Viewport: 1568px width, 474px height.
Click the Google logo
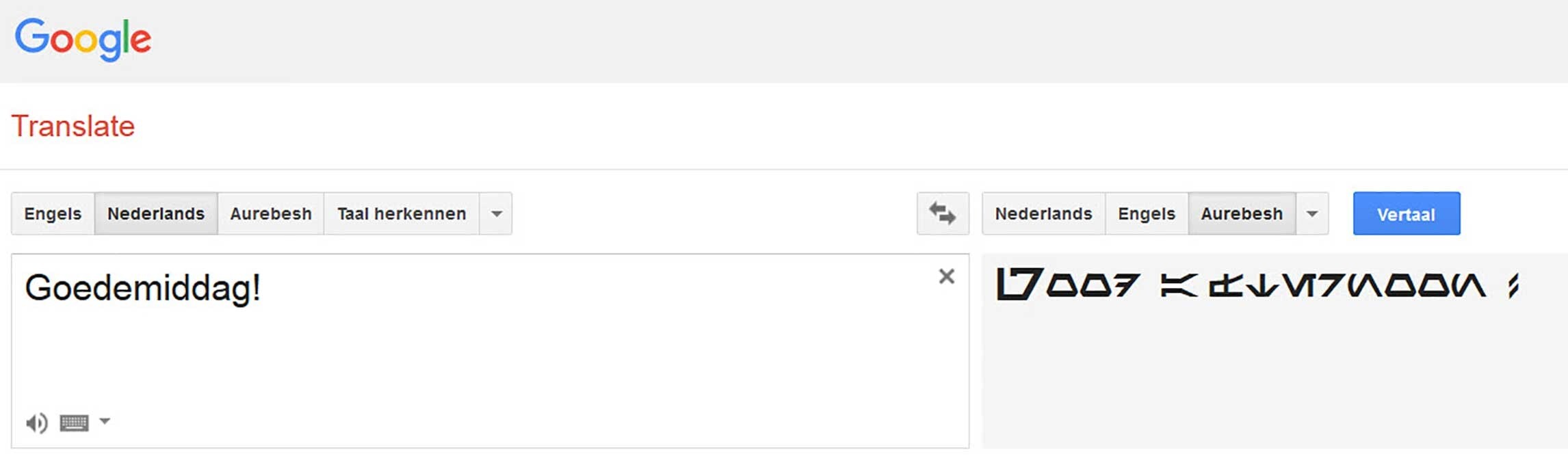click(83, 39)
